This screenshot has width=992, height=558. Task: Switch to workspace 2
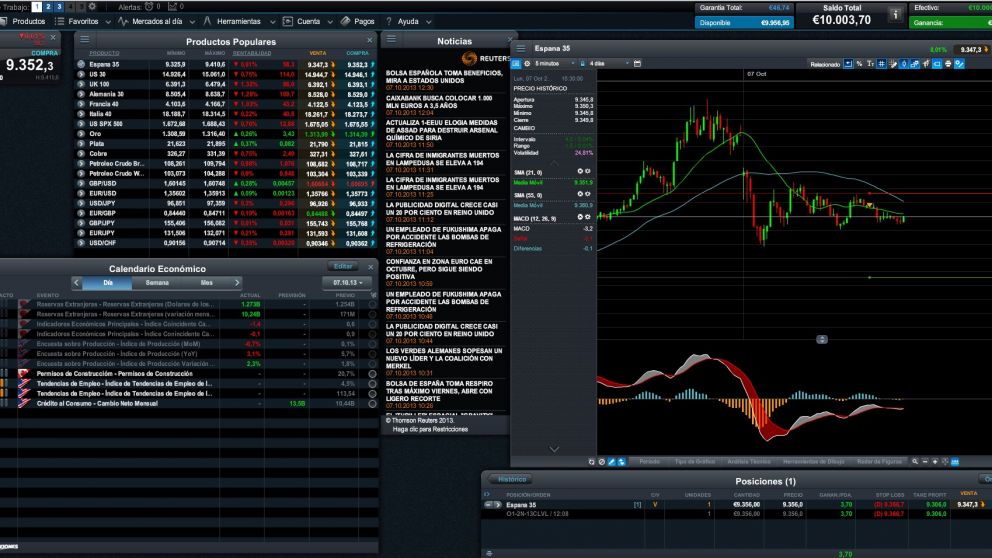(48, 6)
